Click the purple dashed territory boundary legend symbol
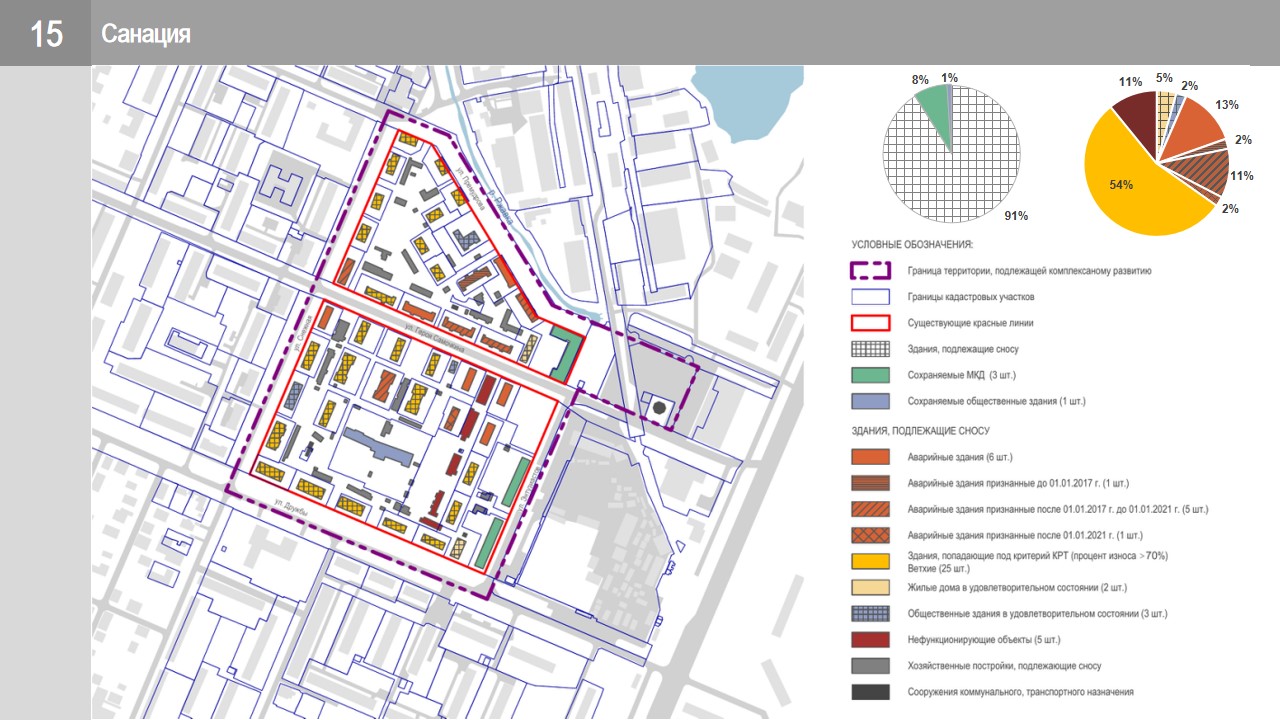 tap(870, 270)
